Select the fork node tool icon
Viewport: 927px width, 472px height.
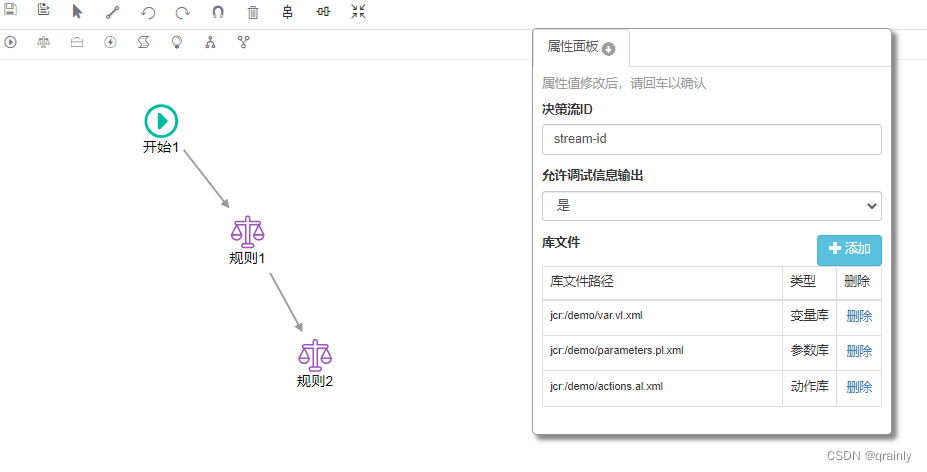(210, 42)
